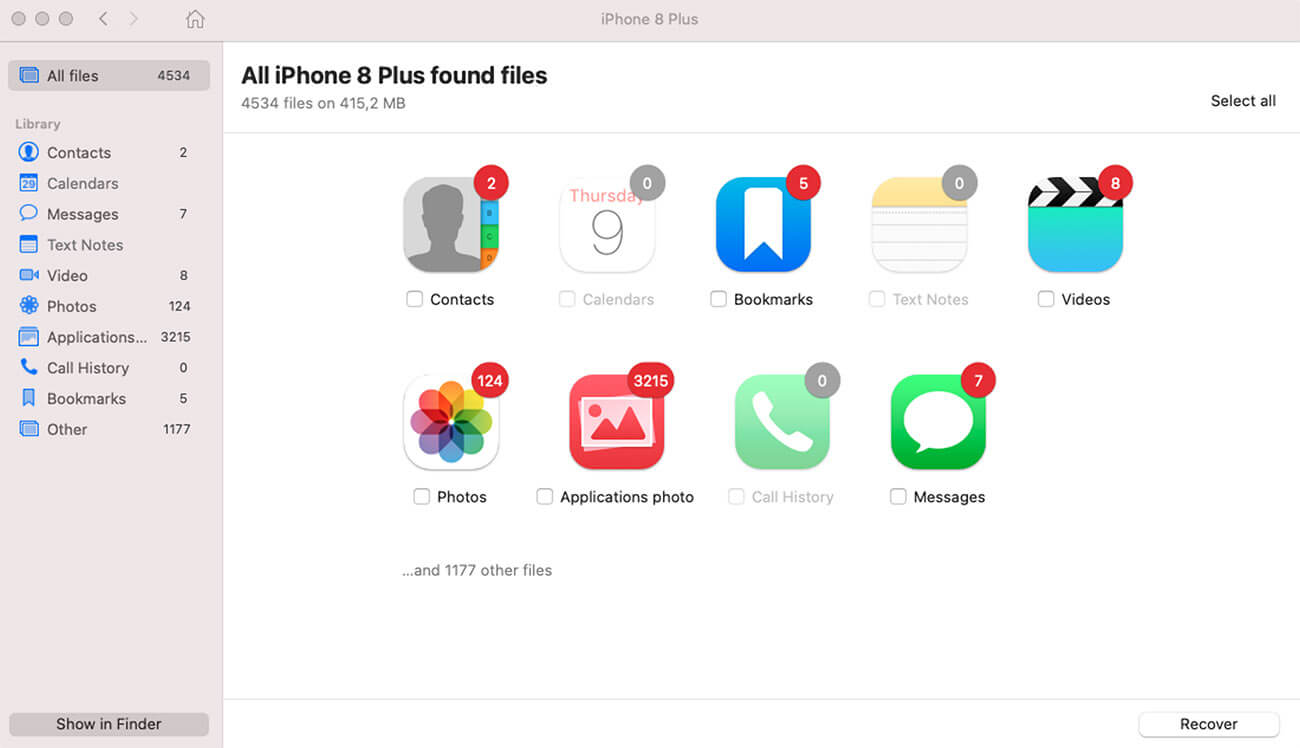Click the Recover button

click(x=1209, y=724)
